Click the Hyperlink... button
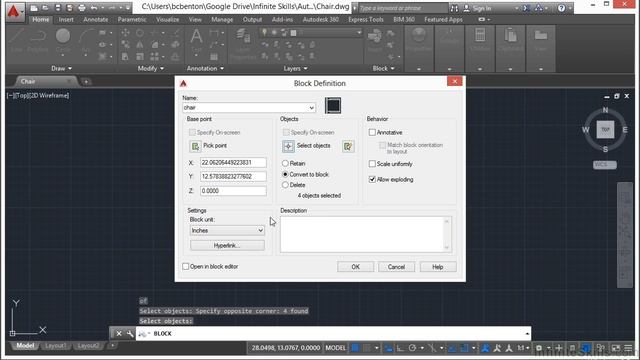 [227, 245]
